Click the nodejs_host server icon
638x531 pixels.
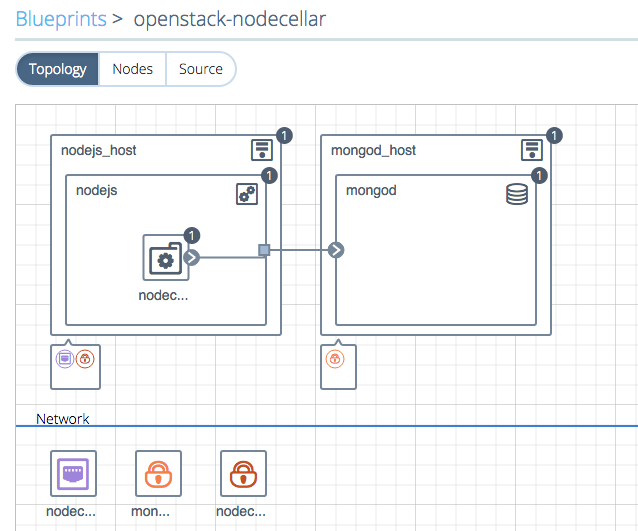pos(262,150)
